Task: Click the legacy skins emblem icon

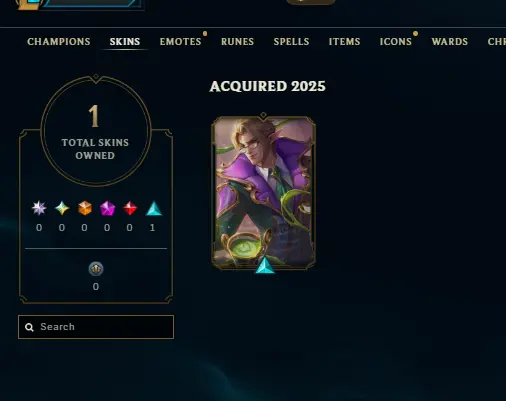Action: point(96,269)
